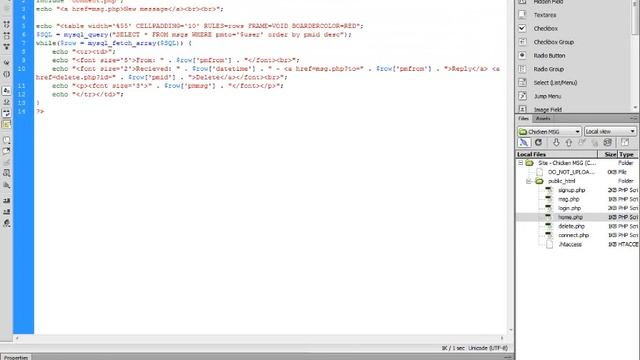Click code view vertical scrollbar down arrow
Image resolution: width=640 pixels, height=360 pixels.
[510, 330]
